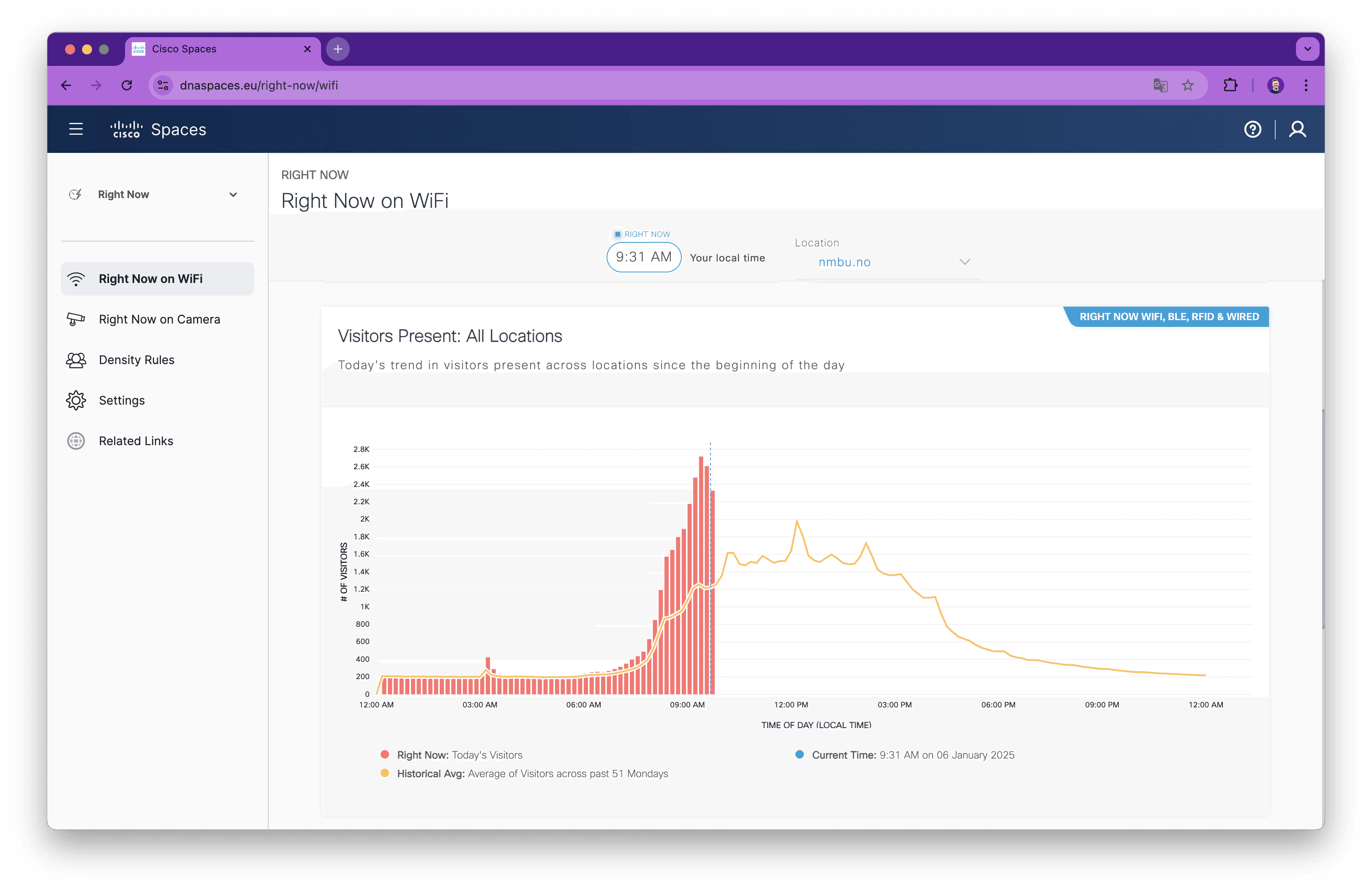
Task: Click the yellow Historical Avg legend dot
Action: tap(384, 773)
